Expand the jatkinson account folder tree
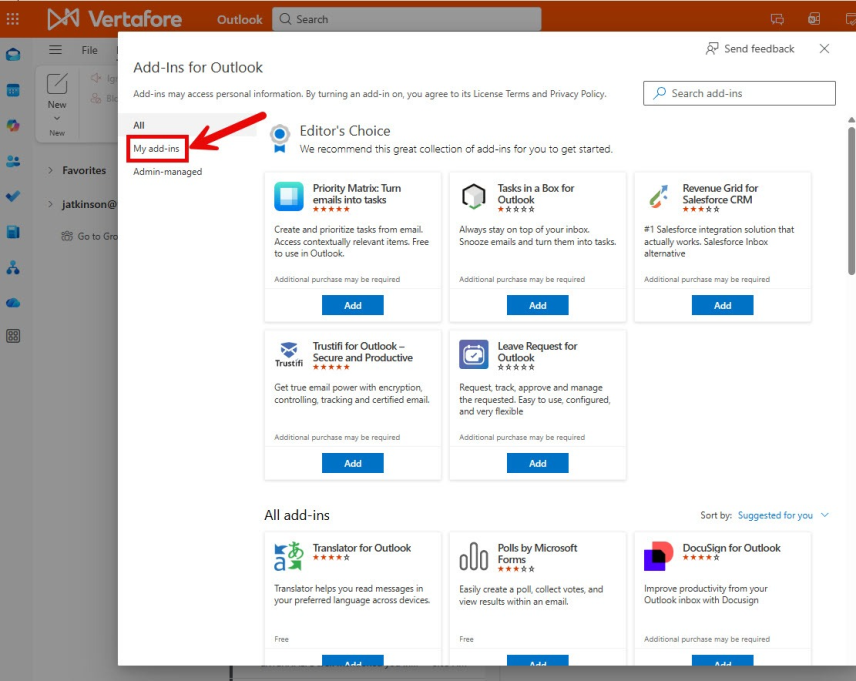Image resolution: width=856 pixels, height=681 pixels. (51, 204)
